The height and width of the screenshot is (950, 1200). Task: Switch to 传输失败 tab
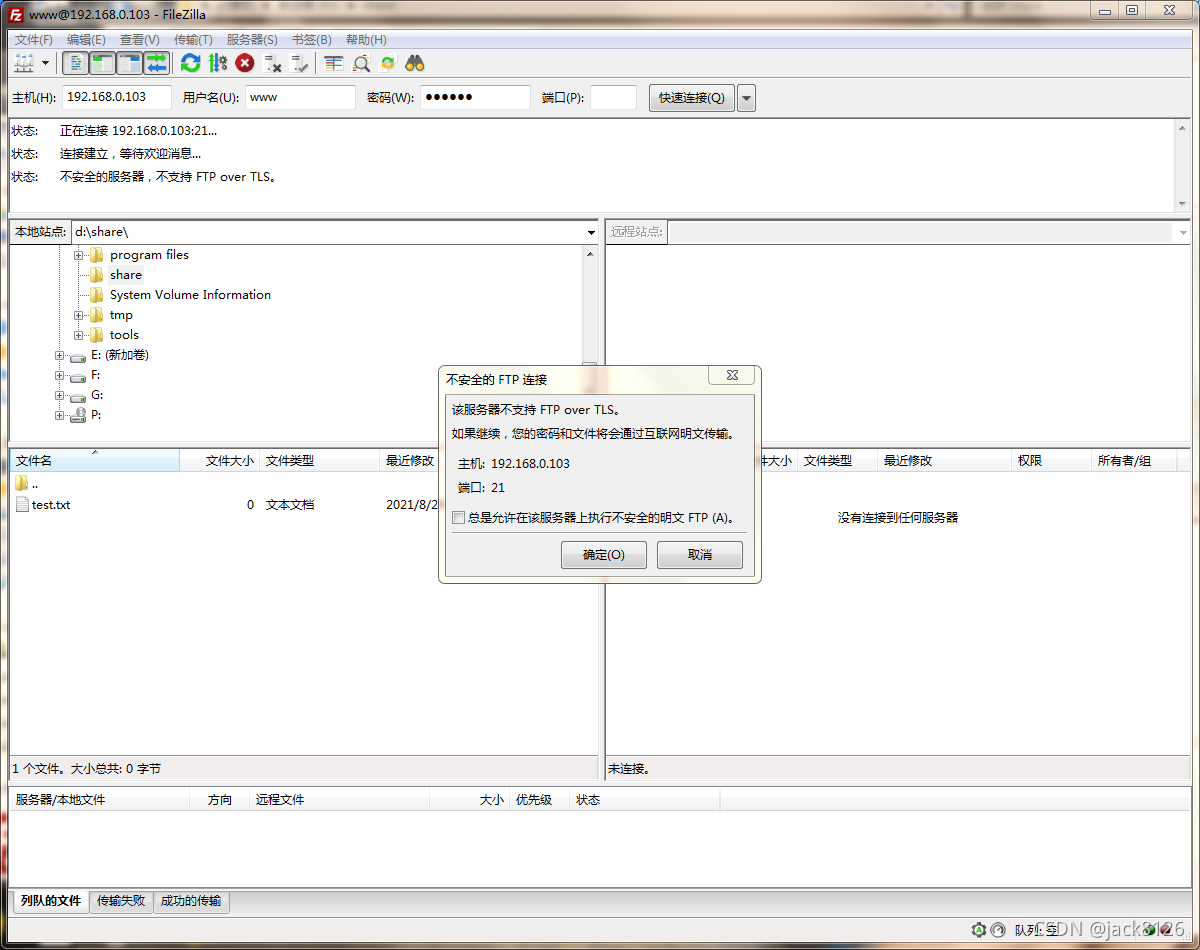coord(121,901)
